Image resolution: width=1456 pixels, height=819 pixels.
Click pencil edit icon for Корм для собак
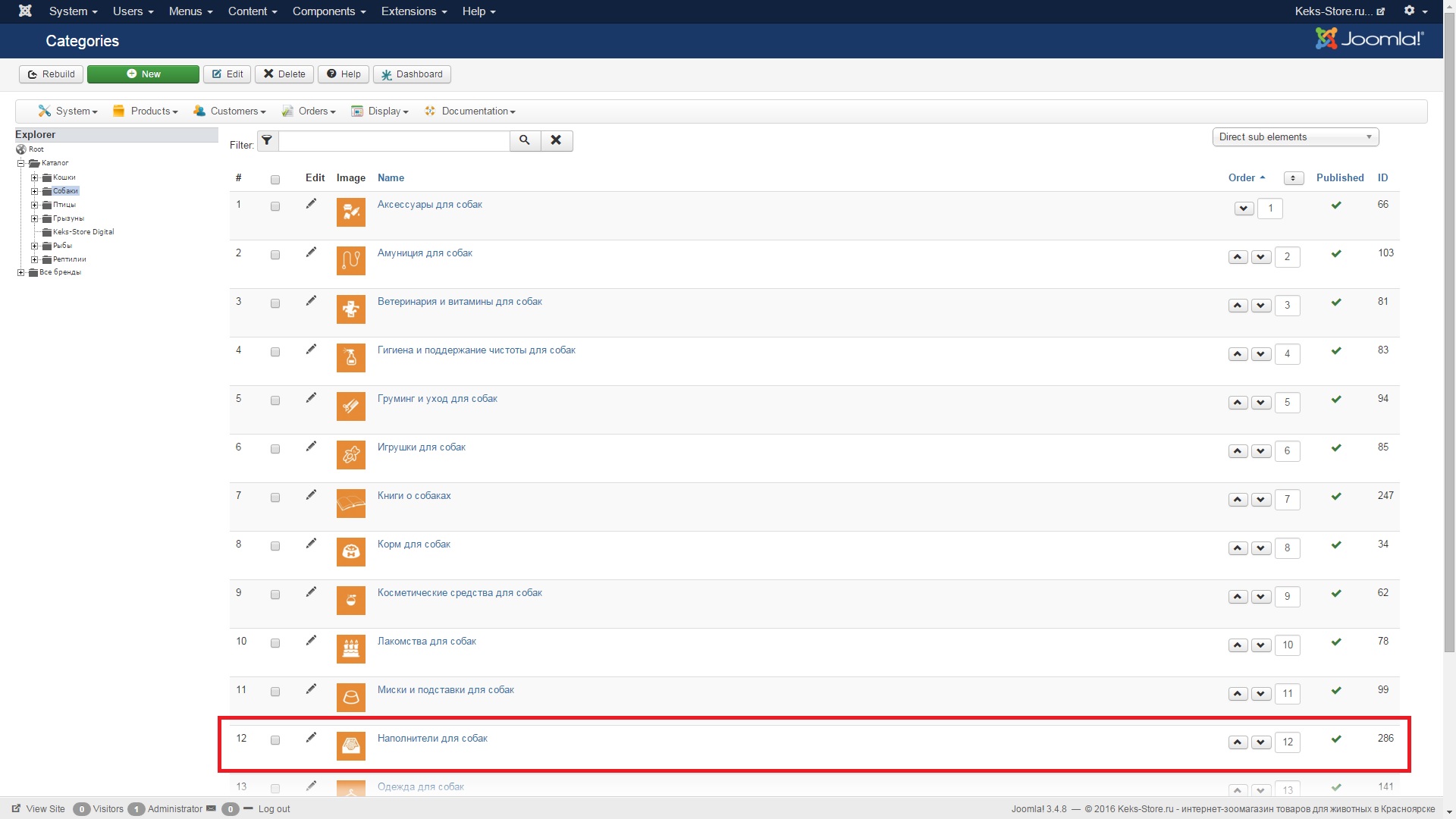click(311, 544)
